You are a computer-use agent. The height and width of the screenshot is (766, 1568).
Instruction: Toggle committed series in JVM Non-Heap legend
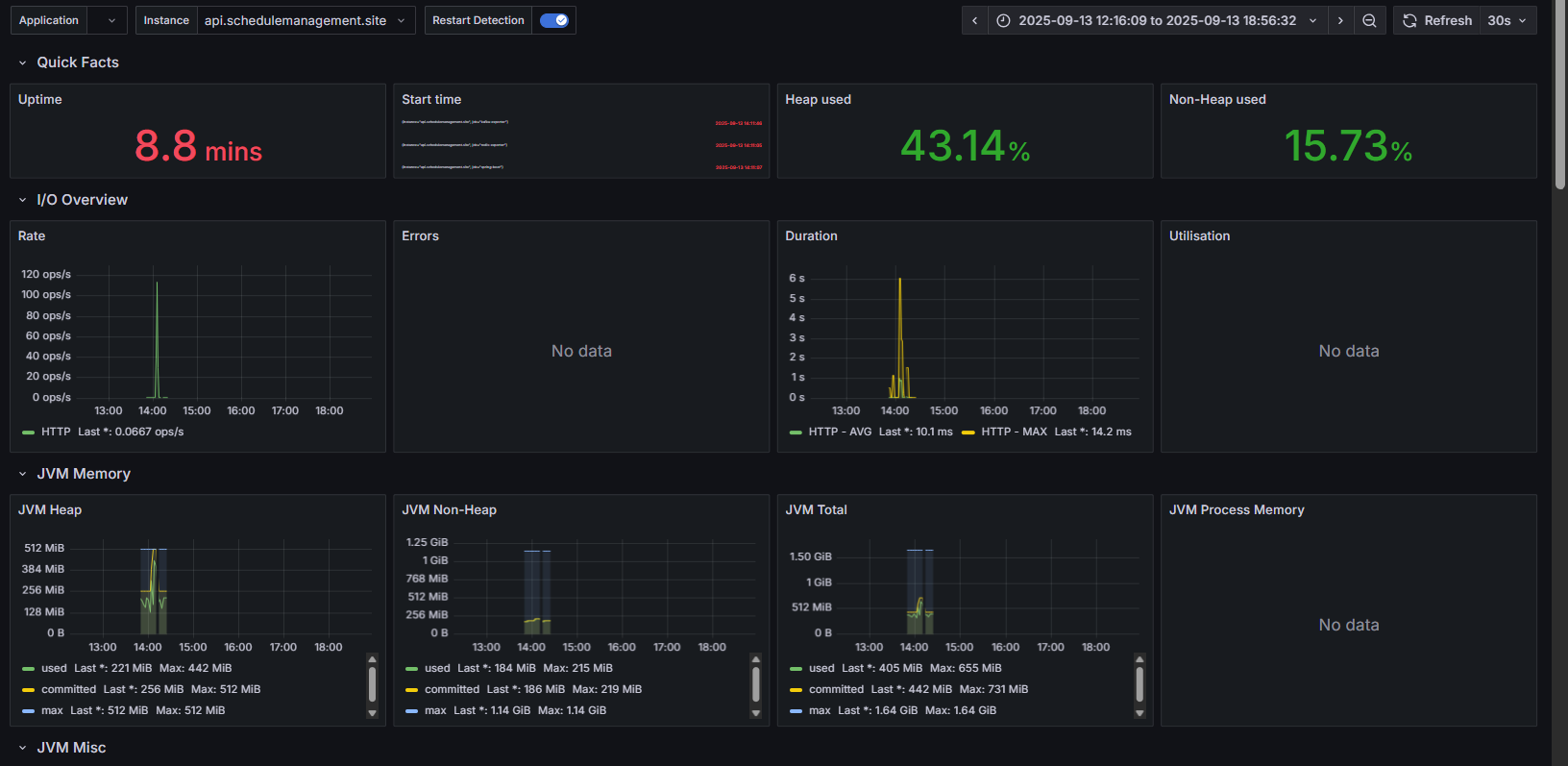452,689
